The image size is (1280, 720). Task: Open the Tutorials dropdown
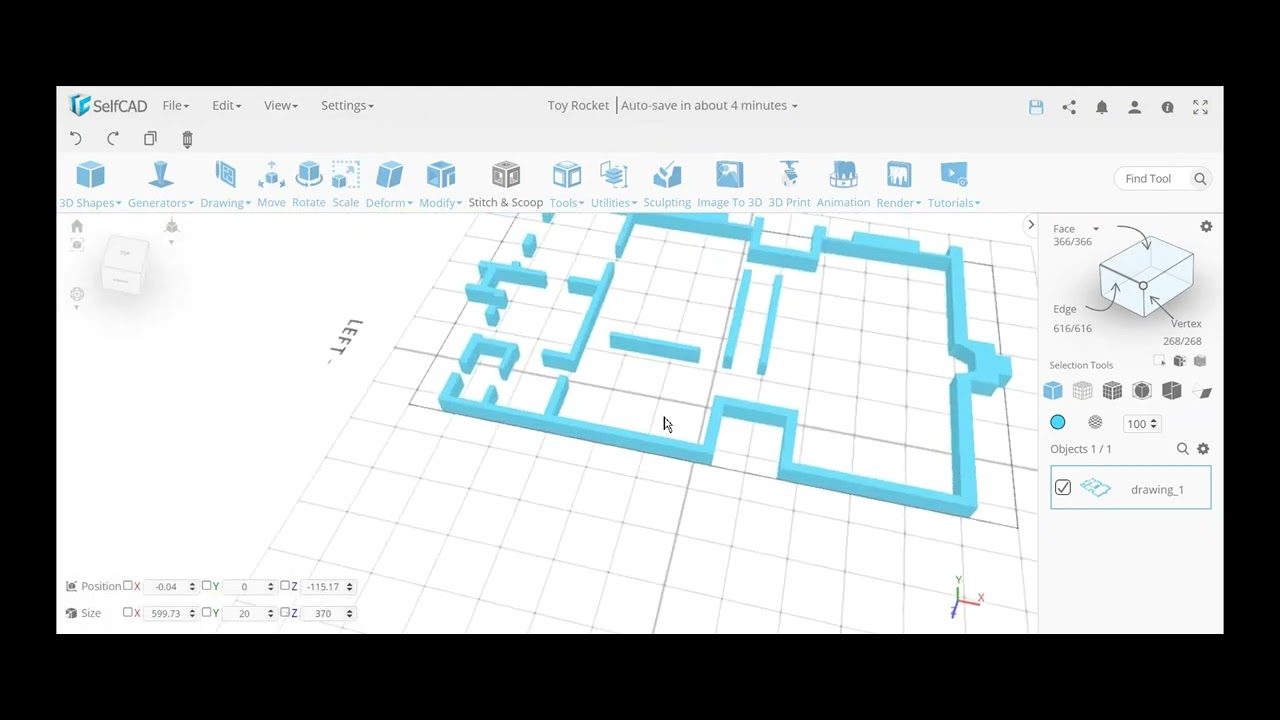point(953,185)
